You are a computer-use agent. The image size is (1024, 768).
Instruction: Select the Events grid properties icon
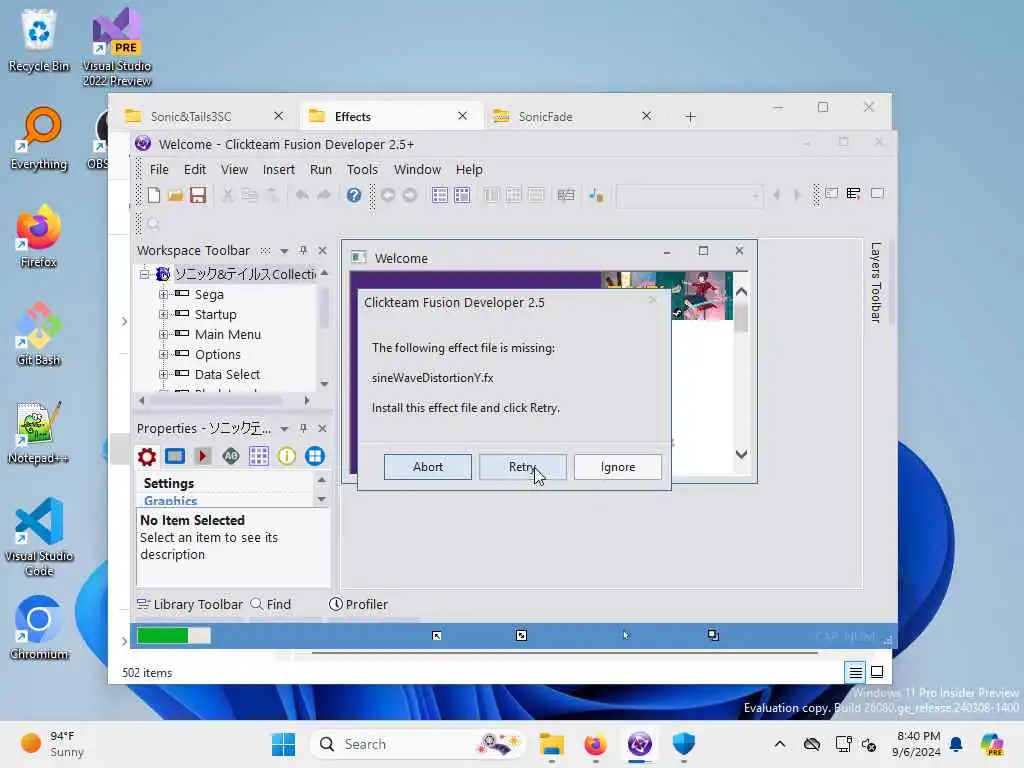(x=259, y=456)
